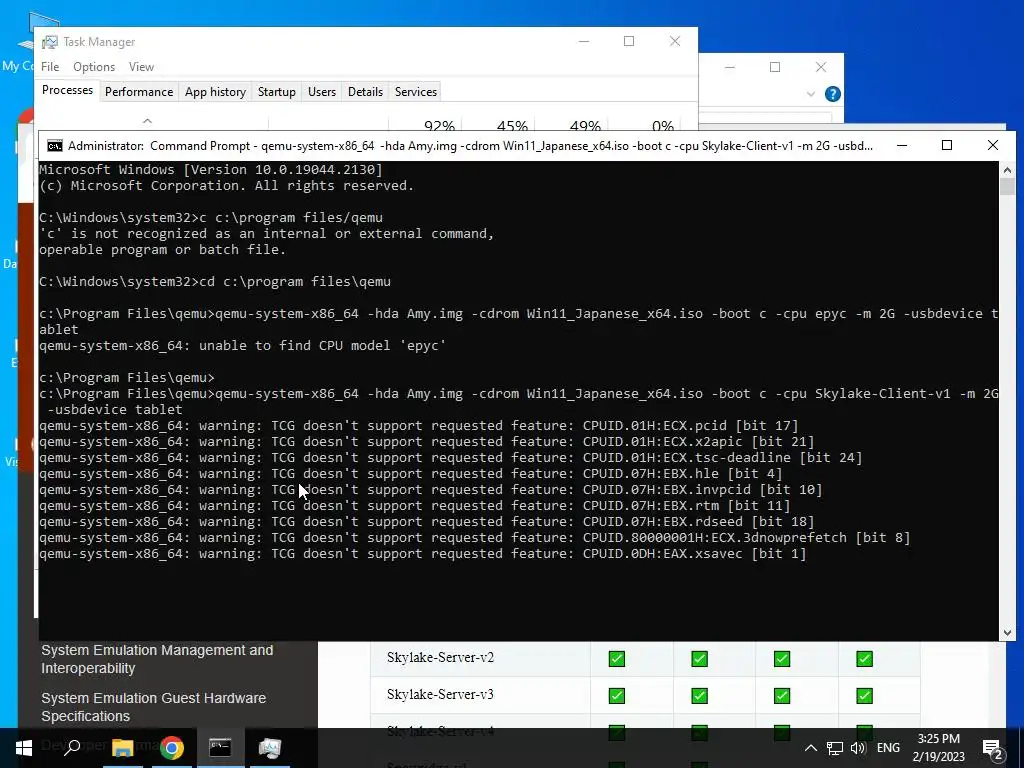Click Command Prompt scrollbar up arrow
The height and width of the screenshot is (768, 1024).
pos(1007,170)
